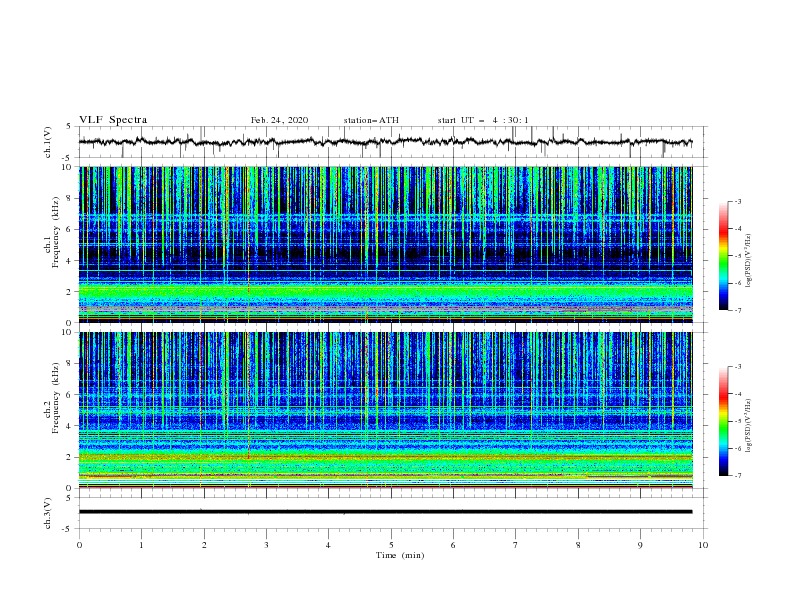
Task: Click the upper "log(PSD)(V²/Hz)" colorbar label
Action: (x=749, y=261)
